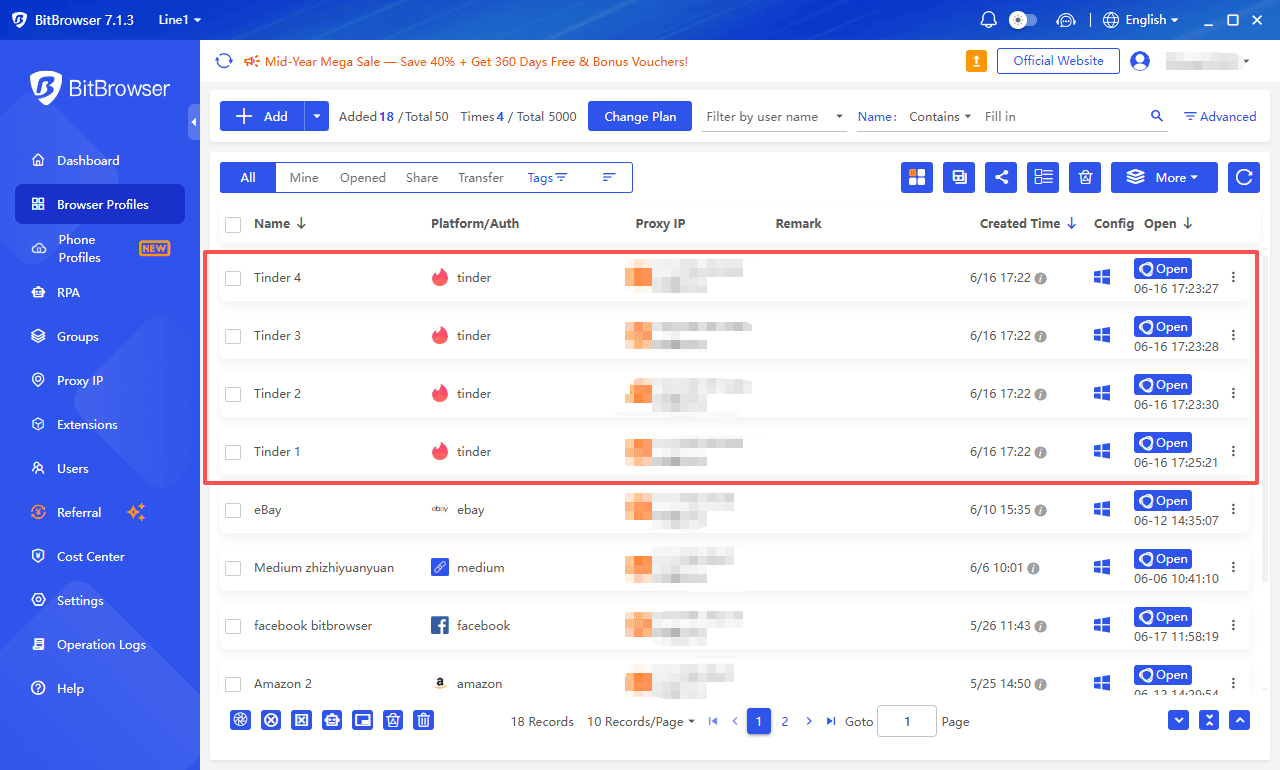
Task: Check the select-all header checkbox
Action: tap(233, 224)
